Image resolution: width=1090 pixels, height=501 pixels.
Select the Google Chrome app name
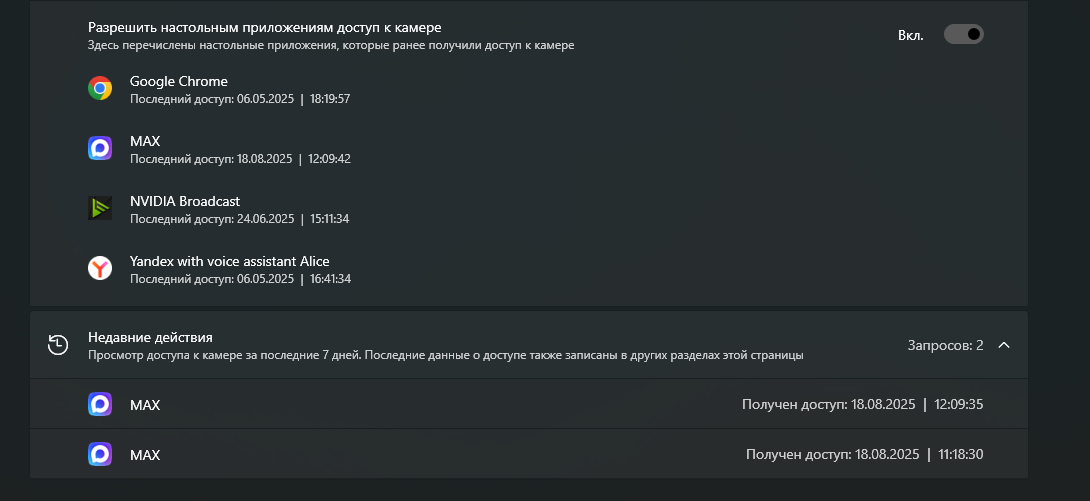[x=179, y=81]
